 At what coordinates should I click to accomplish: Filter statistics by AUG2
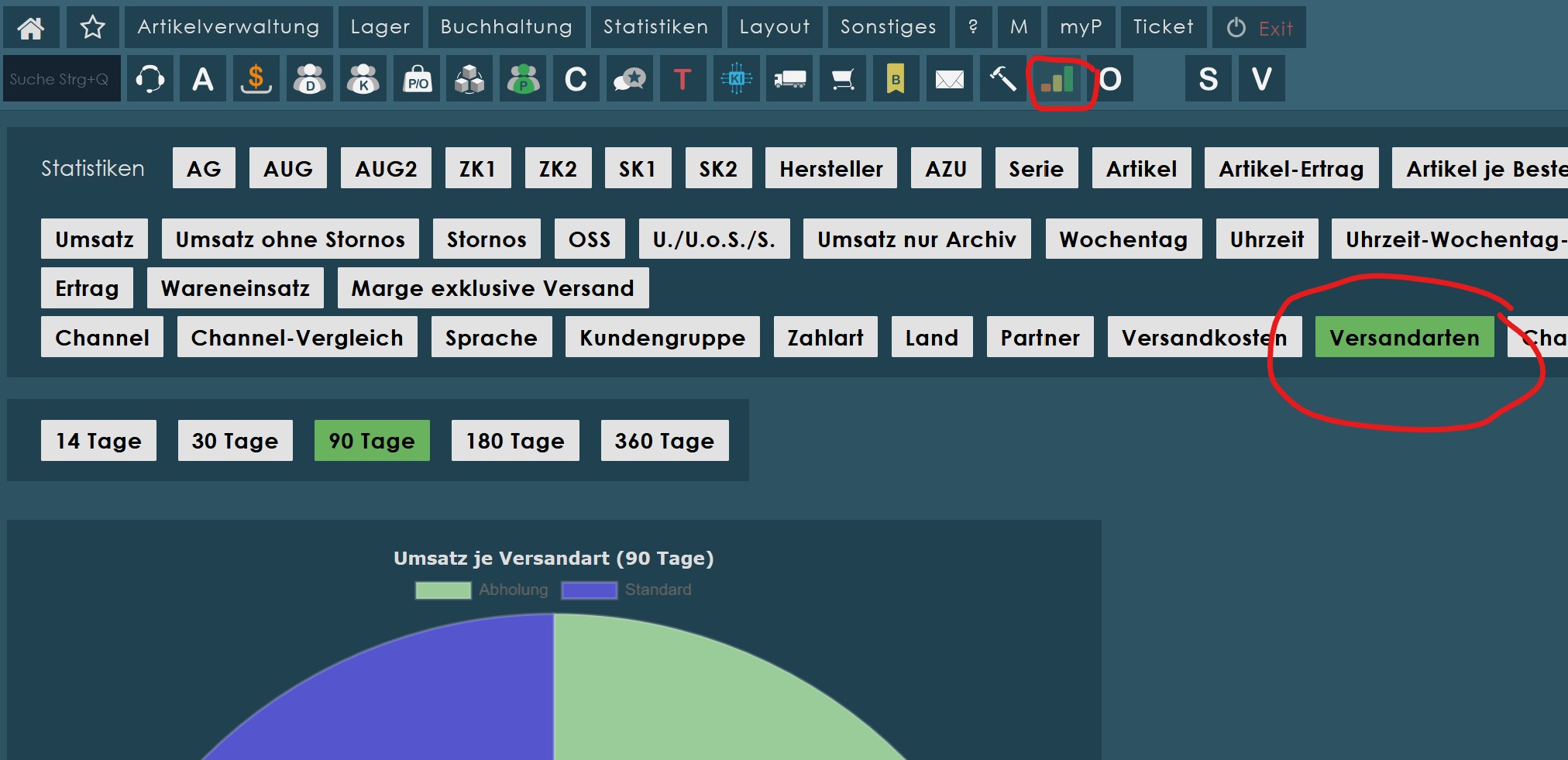click(x=386, y=168)
